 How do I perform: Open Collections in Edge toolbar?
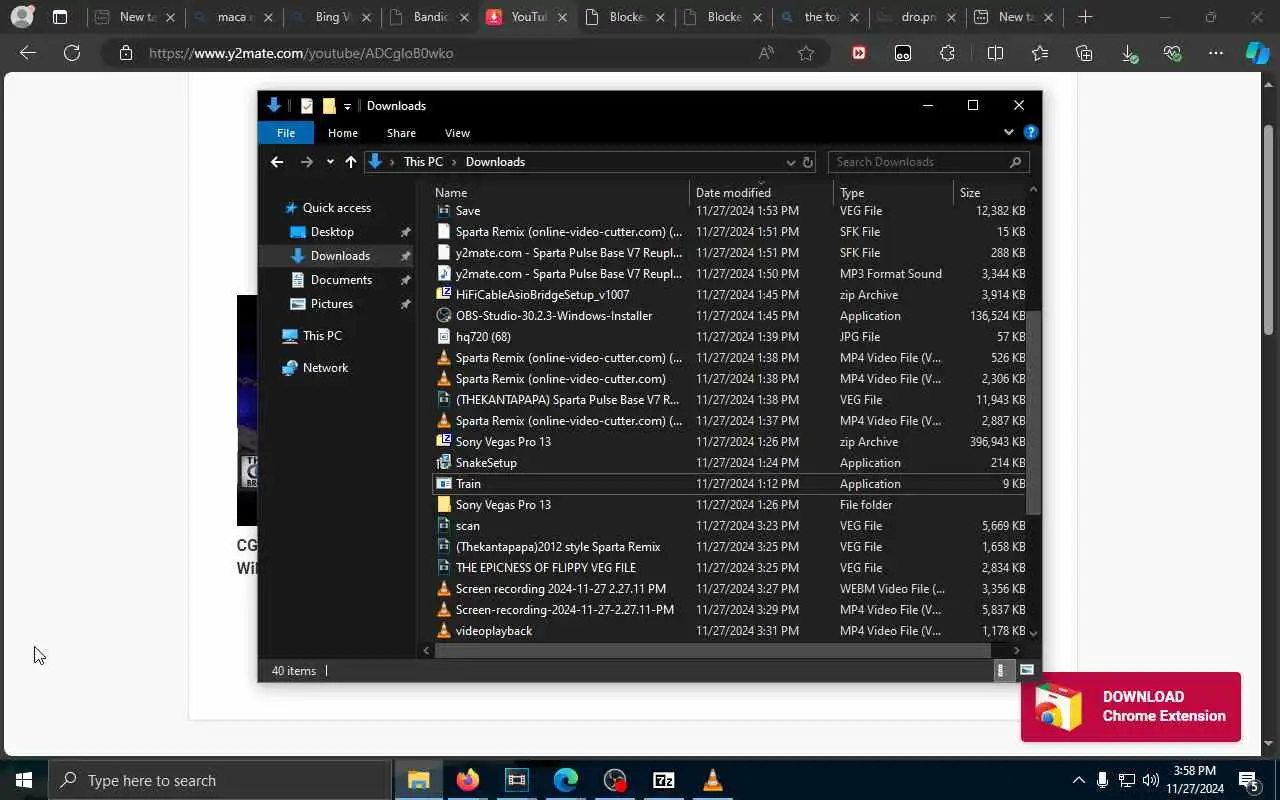pos(1084,53)
